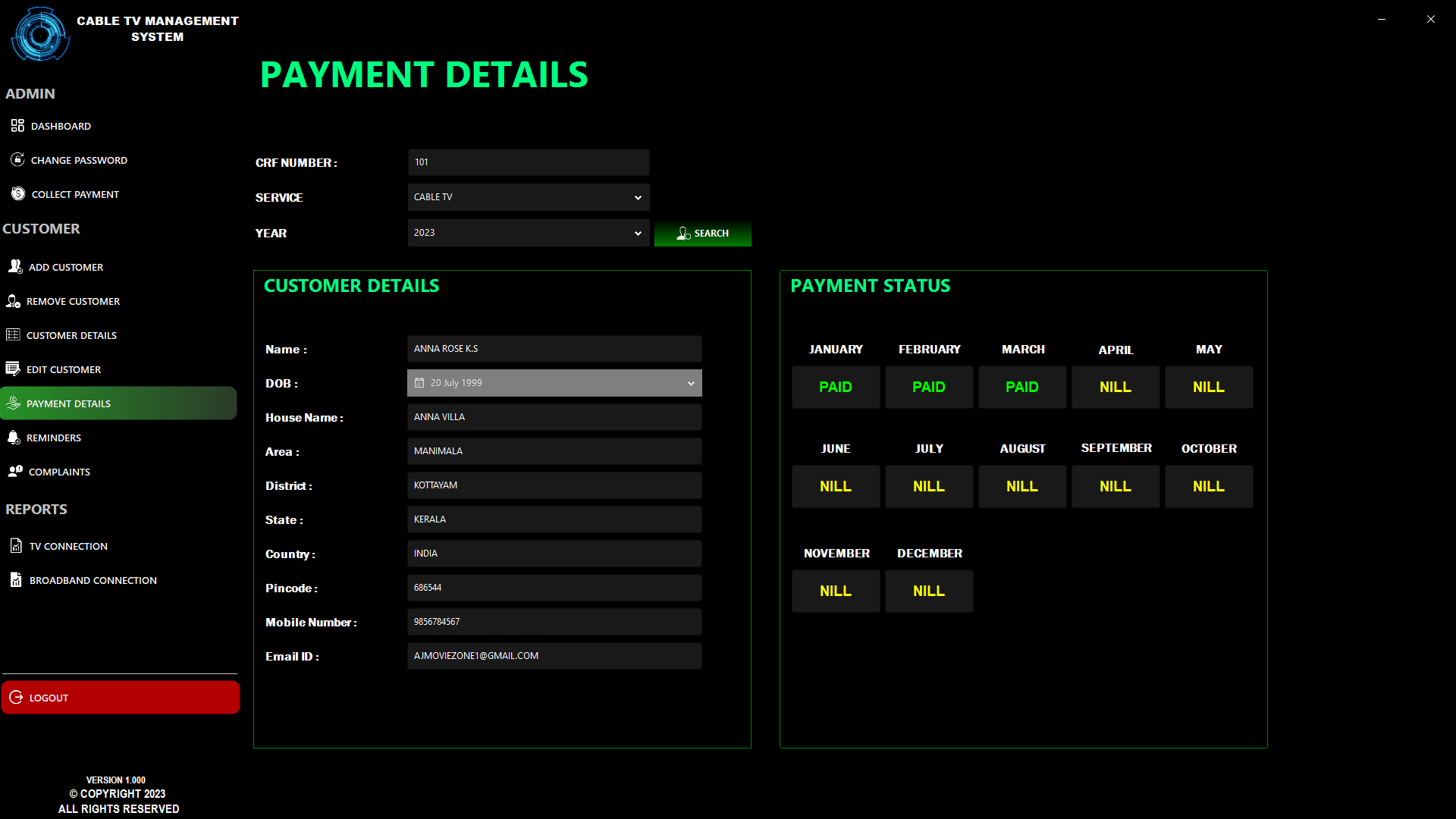Select the APRIL NILL status cell

click(x=1116, y=387)
